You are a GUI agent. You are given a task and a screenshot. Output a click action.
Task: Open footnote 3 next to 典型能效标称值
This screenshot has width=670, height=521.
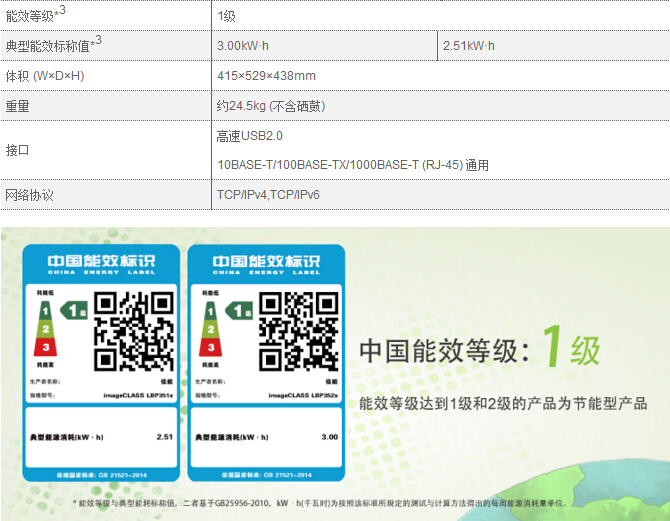click(x=97, y=40)
